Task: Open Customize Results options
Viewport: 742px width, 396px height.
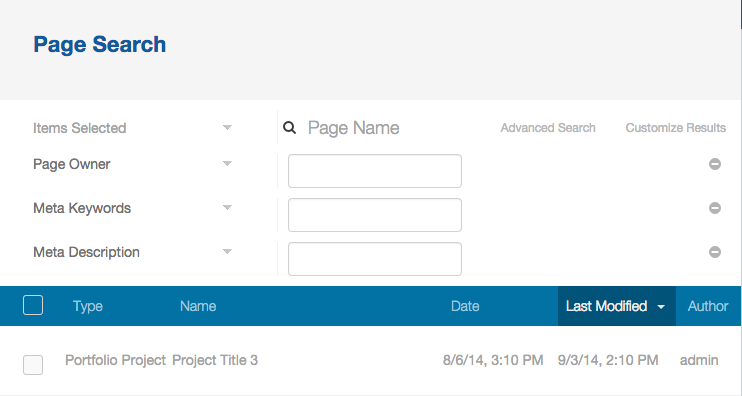Action: [x=676, y=128]
